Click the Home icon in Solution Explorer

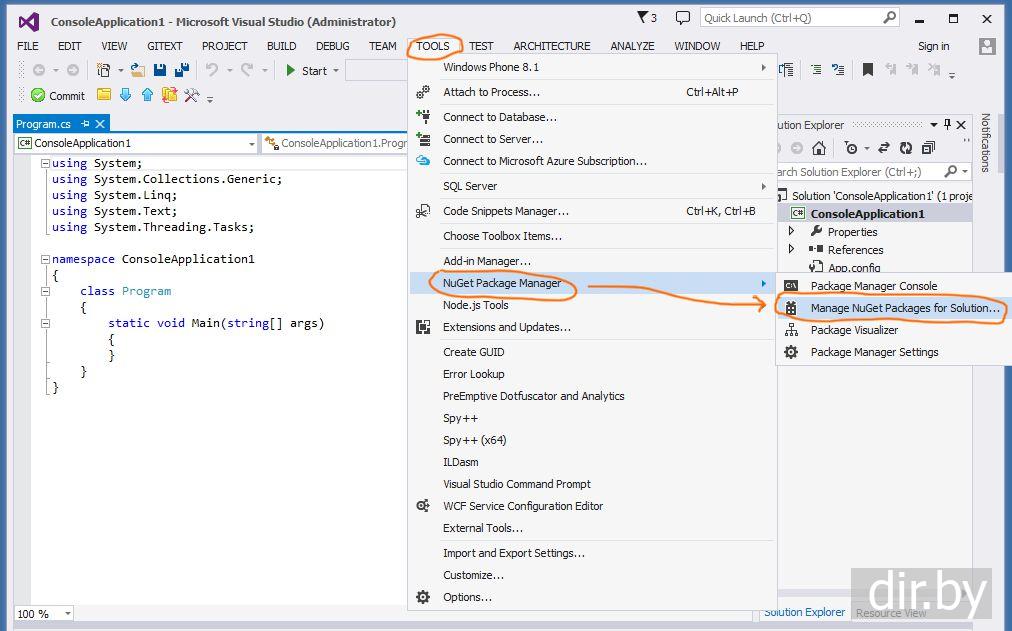click(819, 148)
